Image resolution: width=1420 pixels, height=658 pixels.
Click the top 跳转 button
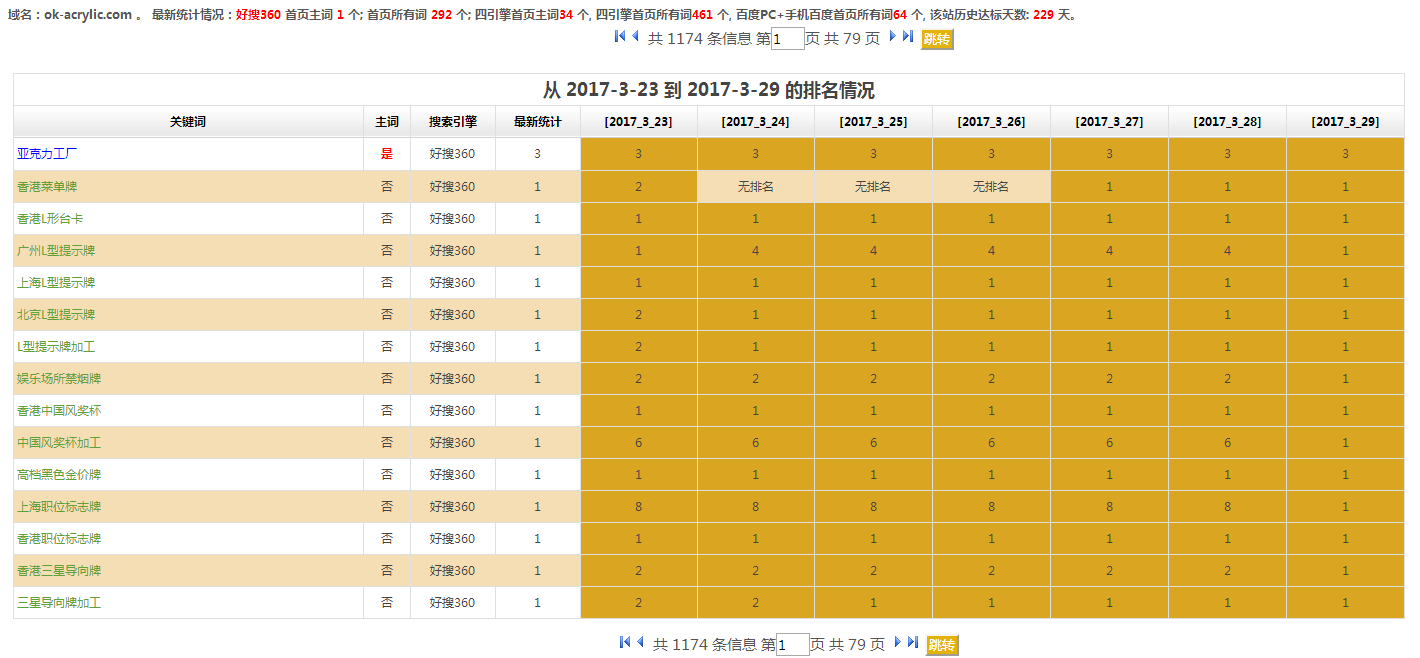[937, 39]
